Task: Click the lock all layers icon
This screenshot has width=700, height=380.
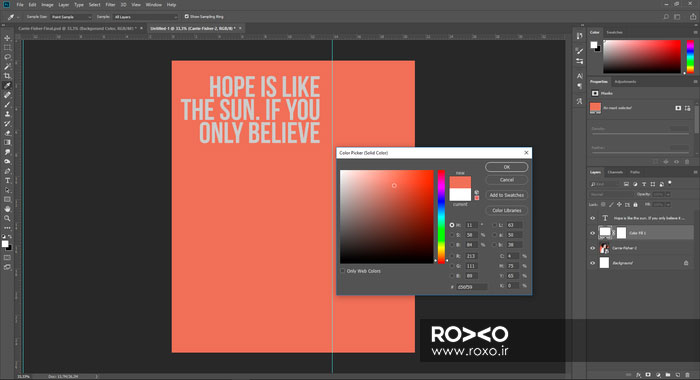Action: [x=635, y=205]
